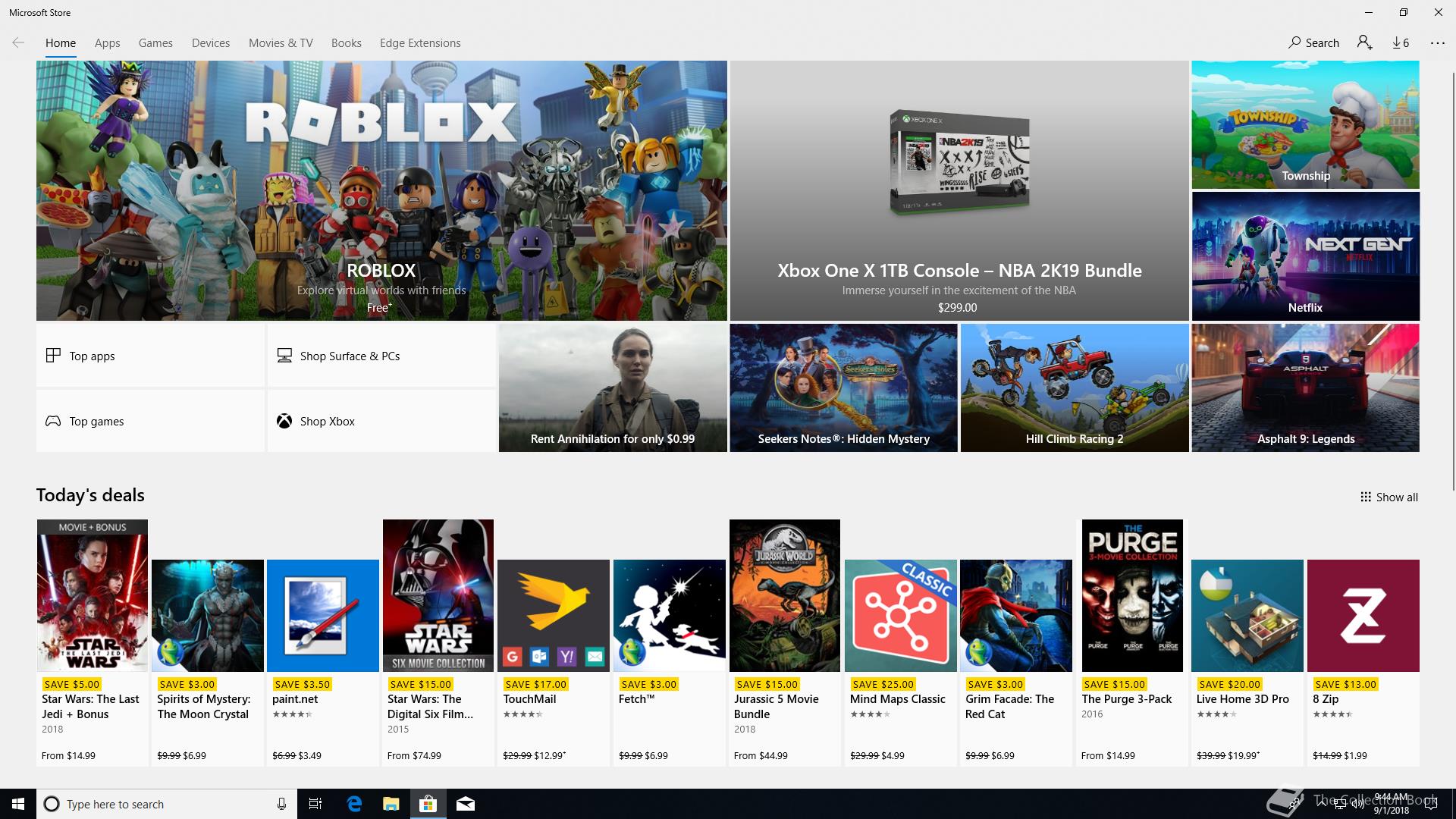Open Star Wars: The Last Jedi + Bonus poster
This screenshot has width=1456, height=819.
(93, 595)
